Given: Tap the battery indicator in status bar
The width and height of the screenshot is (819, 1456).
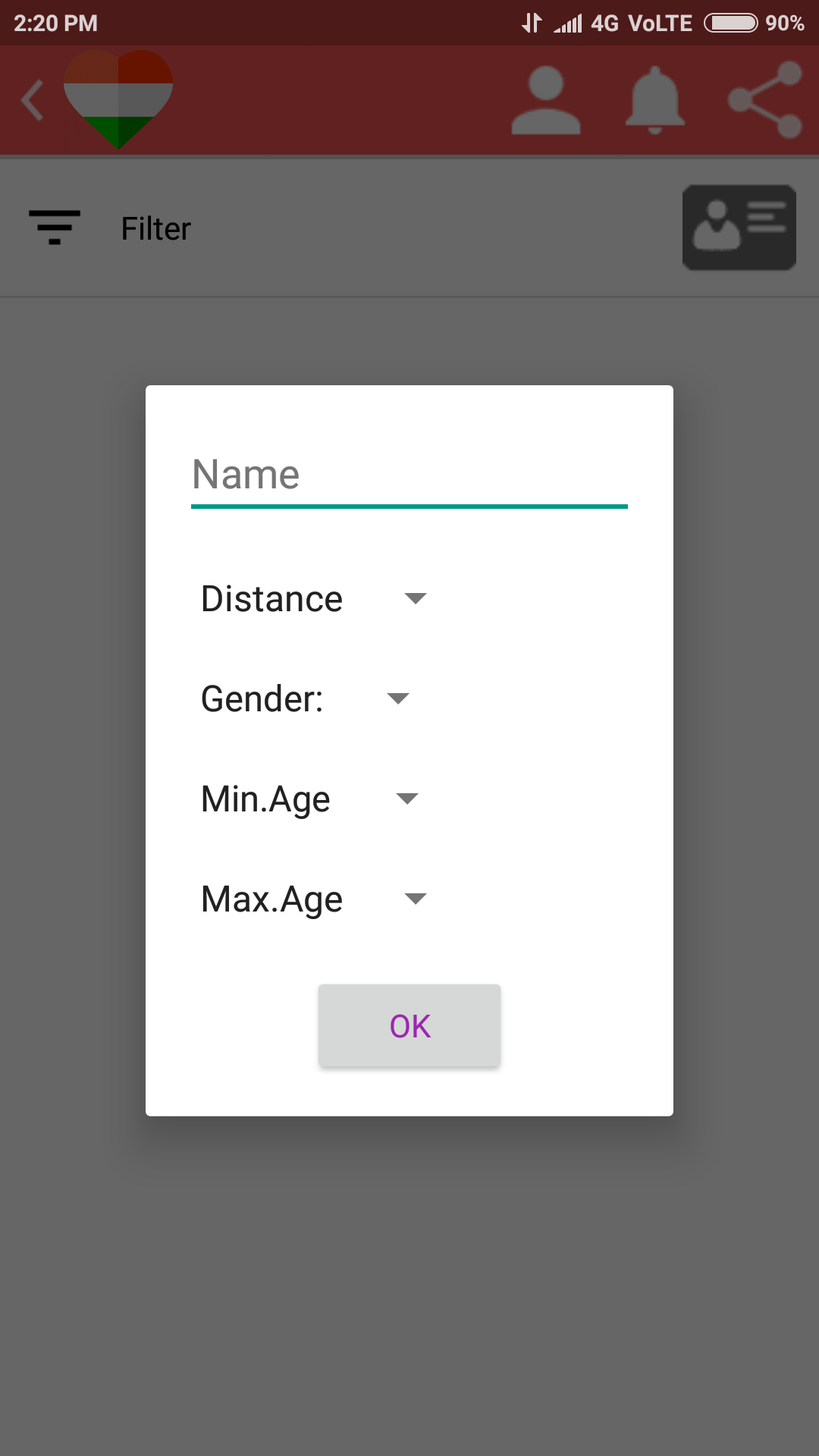Looking at the screenshot, I should click(x=731, y=23).
